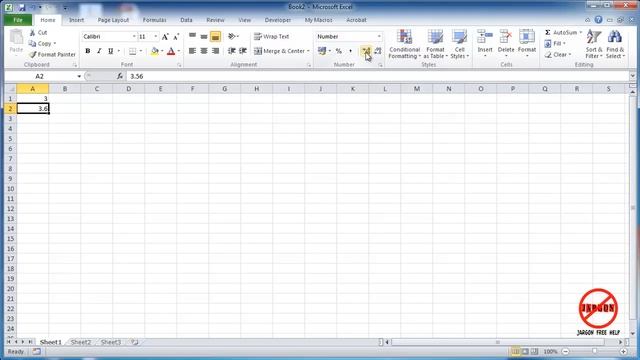Open text orientation options
This screenshot has width=640, height=360.
[x=233, y=36]
